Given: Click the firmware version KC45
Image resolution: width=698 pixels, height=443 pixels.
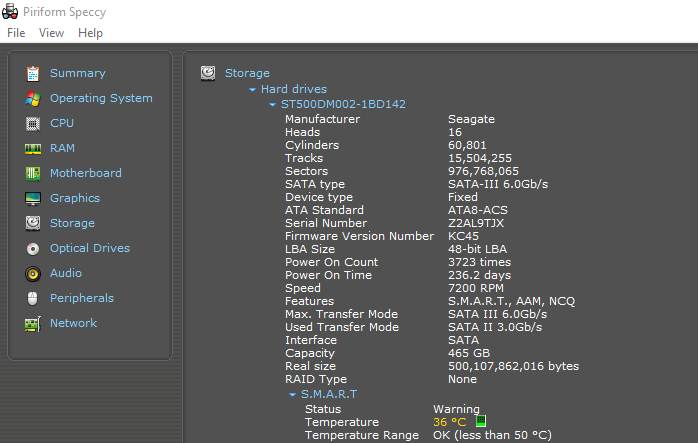Looking at the screenshot, I should pos(463,236).
